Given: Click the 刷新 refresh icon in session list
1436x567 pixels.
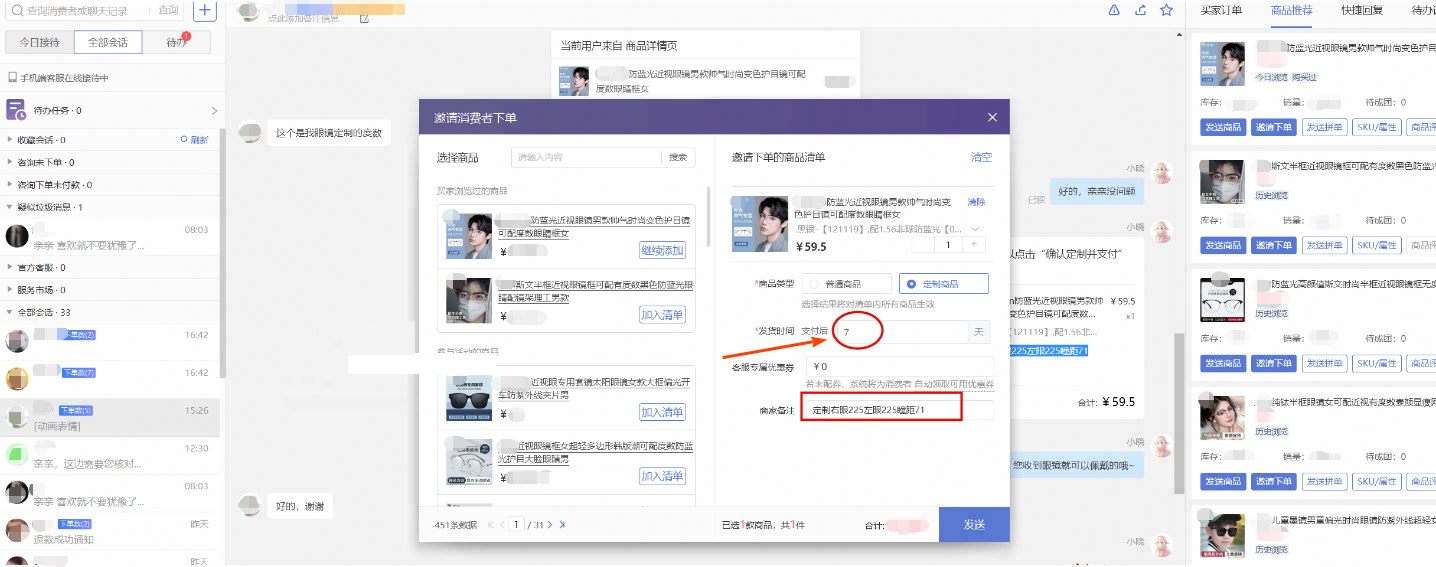Looking at the screenshot, I should click(x=194, y=140).
